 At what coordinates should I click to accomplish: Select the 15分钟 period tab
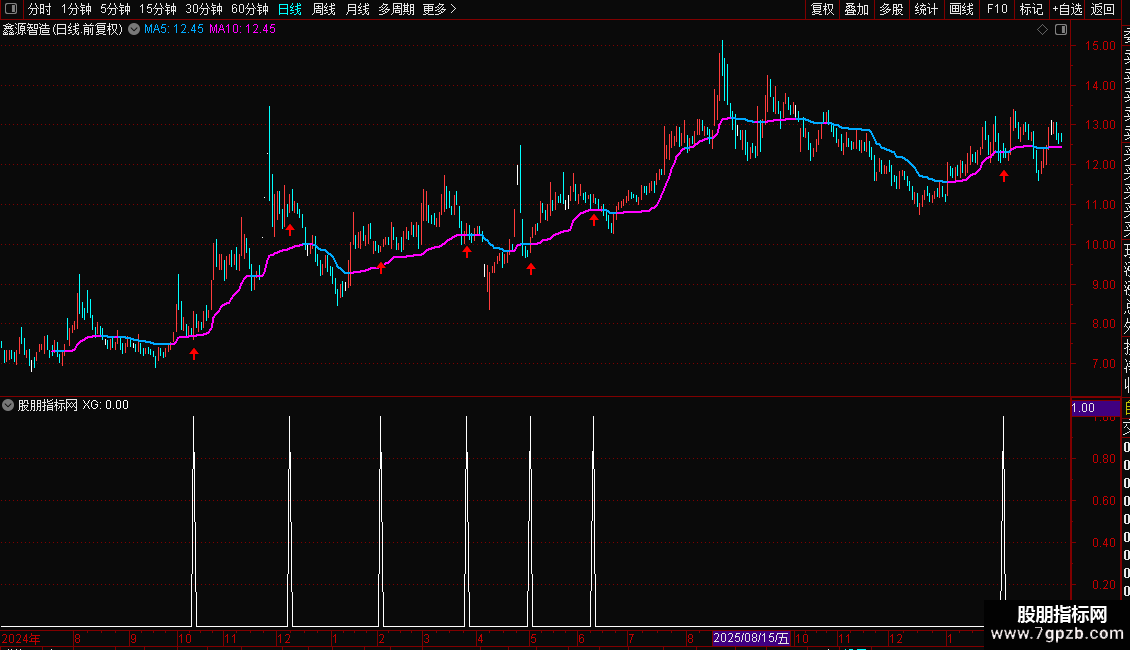coord(158,9)
